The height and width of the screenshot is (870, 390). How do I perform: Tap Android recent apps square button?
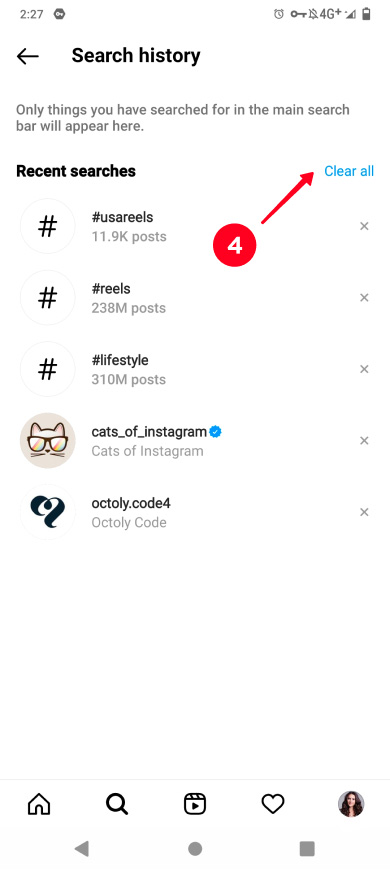click(x=307, y=848)
